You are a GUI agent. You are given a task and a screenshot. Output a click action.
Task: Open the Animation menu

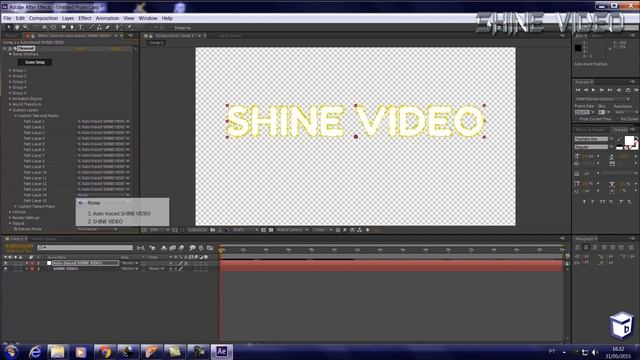click(x=107, y=18)
